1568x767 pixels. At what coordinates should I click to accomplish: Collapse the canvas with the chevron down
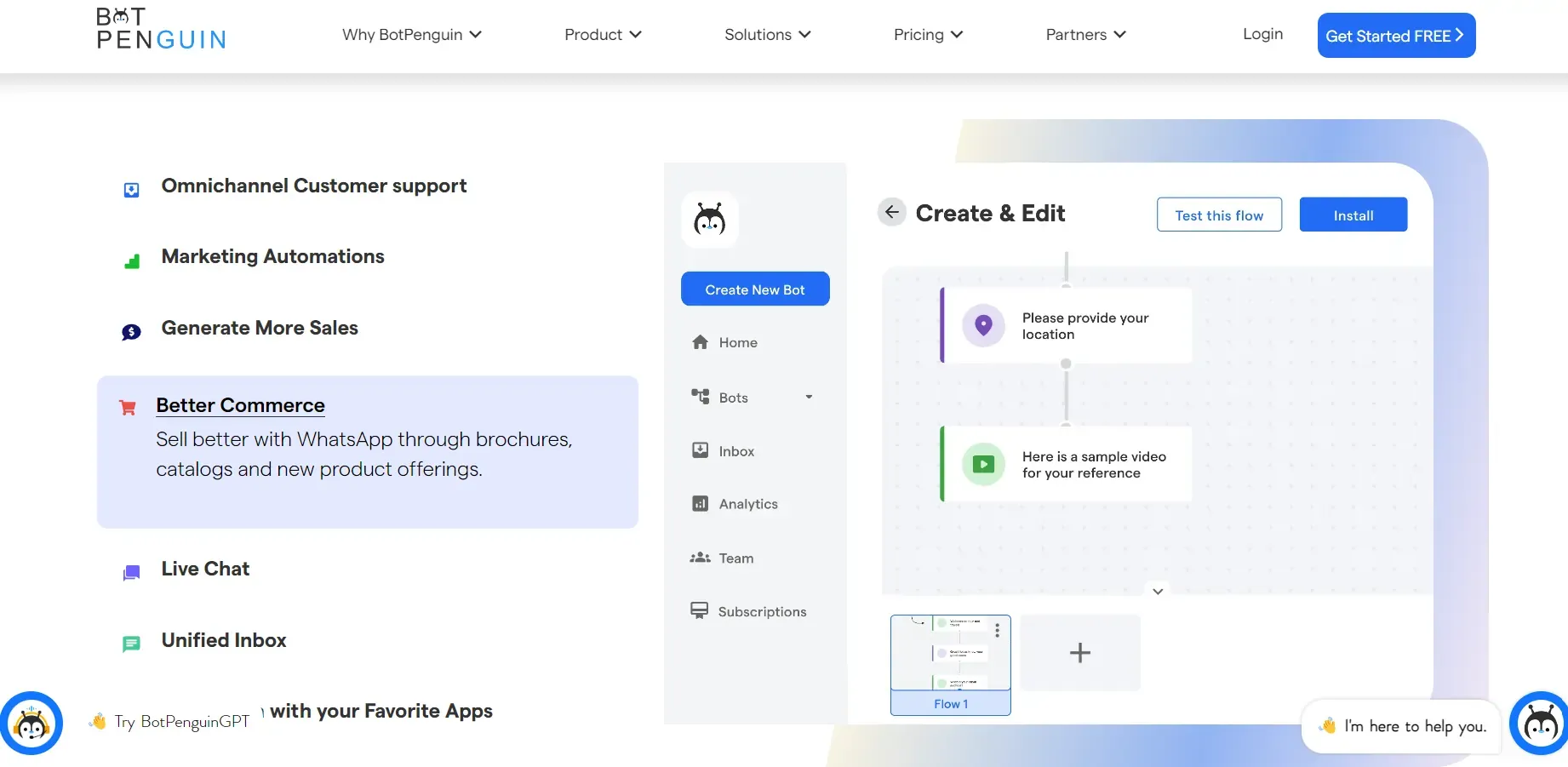1158,591
